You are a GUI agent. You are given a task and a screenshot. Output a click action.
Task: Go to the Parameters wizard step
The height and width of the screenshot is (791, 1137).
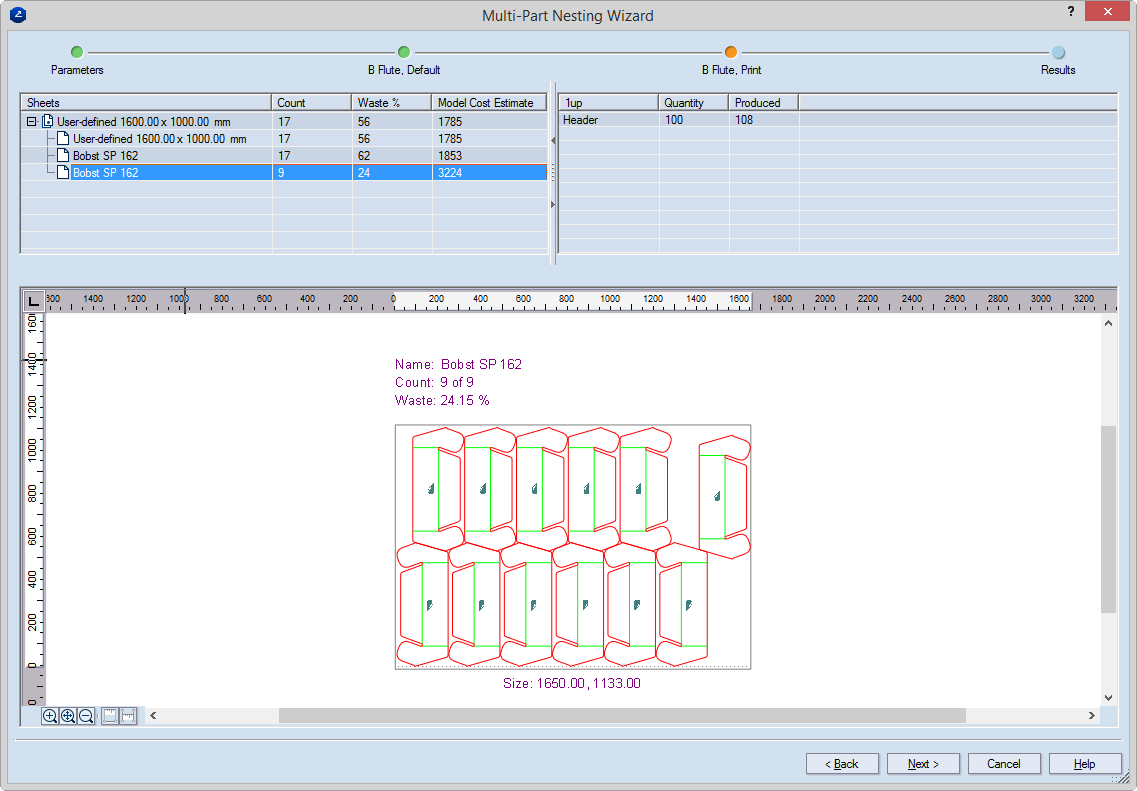(x=77, y=53)
